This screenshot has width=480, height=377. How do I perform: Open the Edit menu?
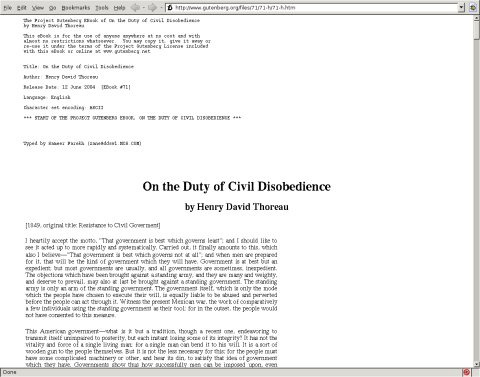click(x=22, y=7)
